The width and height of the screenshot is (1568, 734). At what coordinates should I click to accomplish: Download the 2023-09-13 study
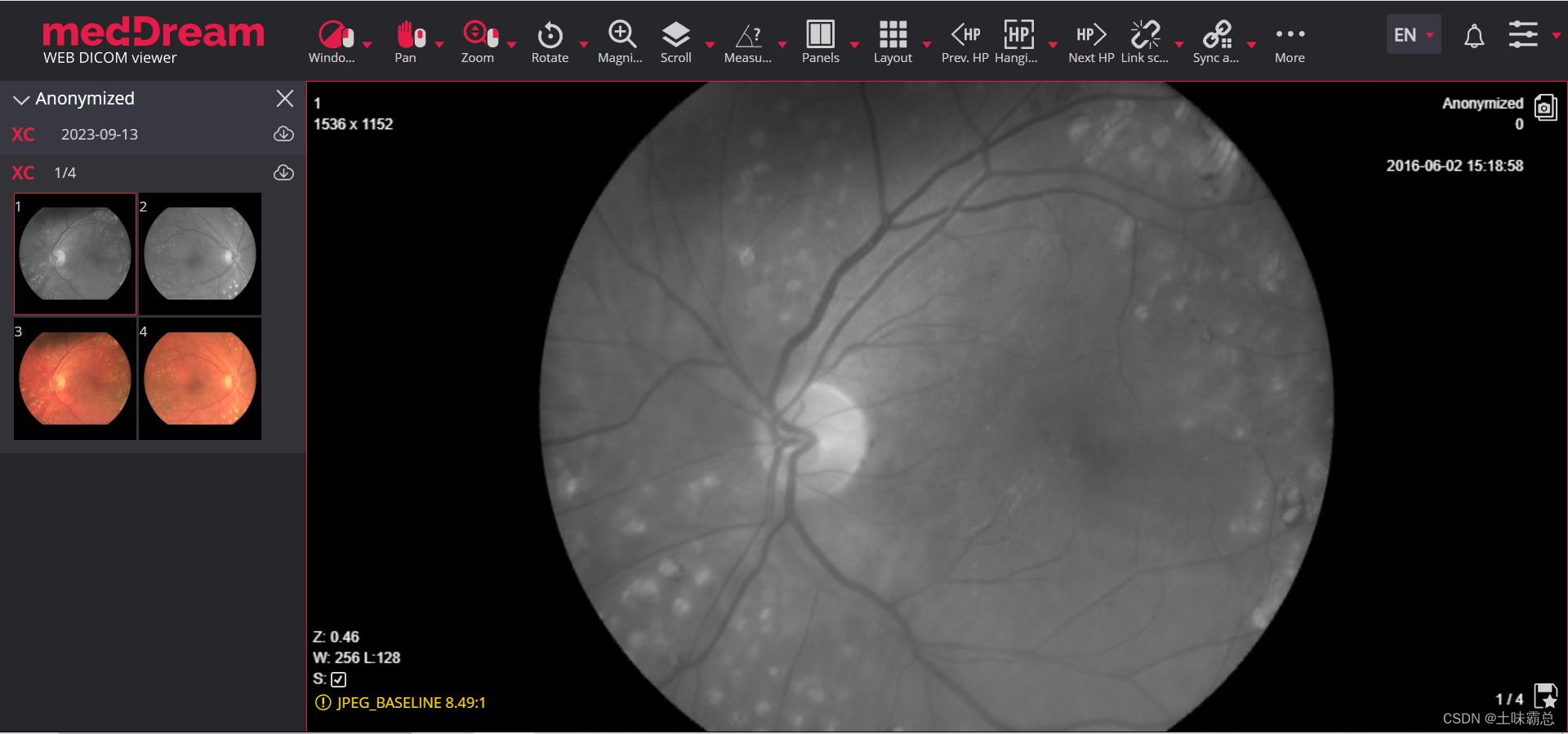[x=283, y=134]
